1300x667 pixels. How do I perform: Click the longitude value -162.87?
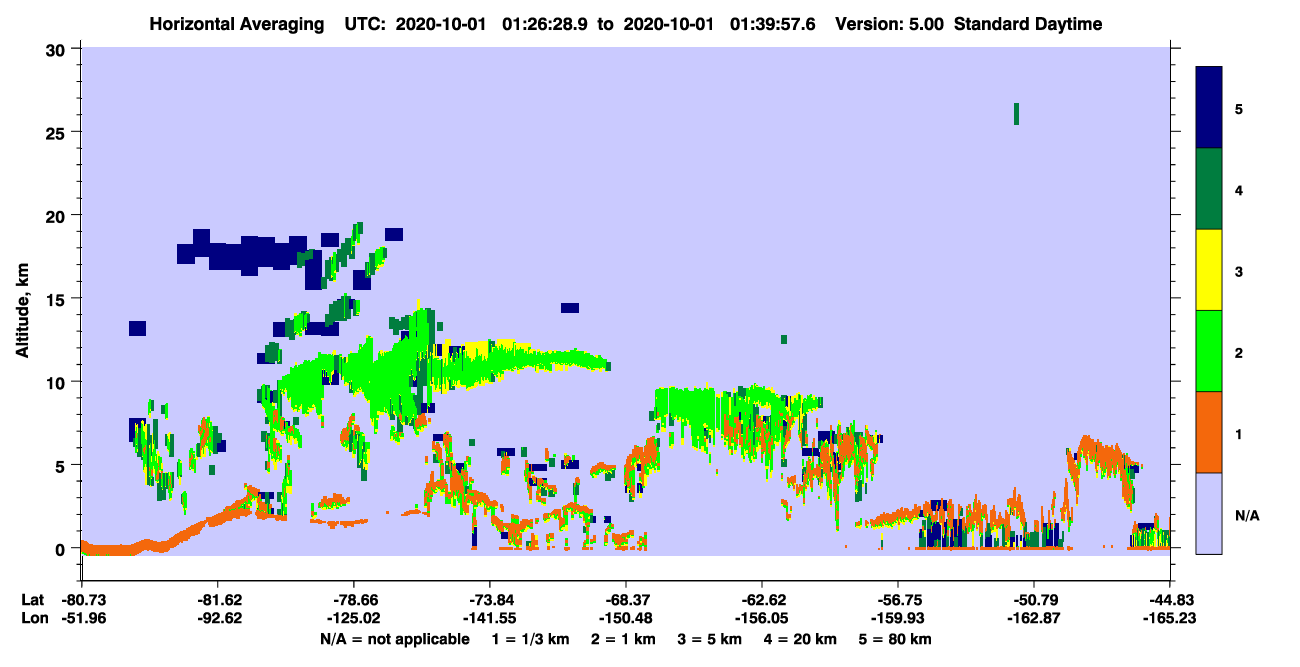pyautogui.click(x=1033, y=618)
